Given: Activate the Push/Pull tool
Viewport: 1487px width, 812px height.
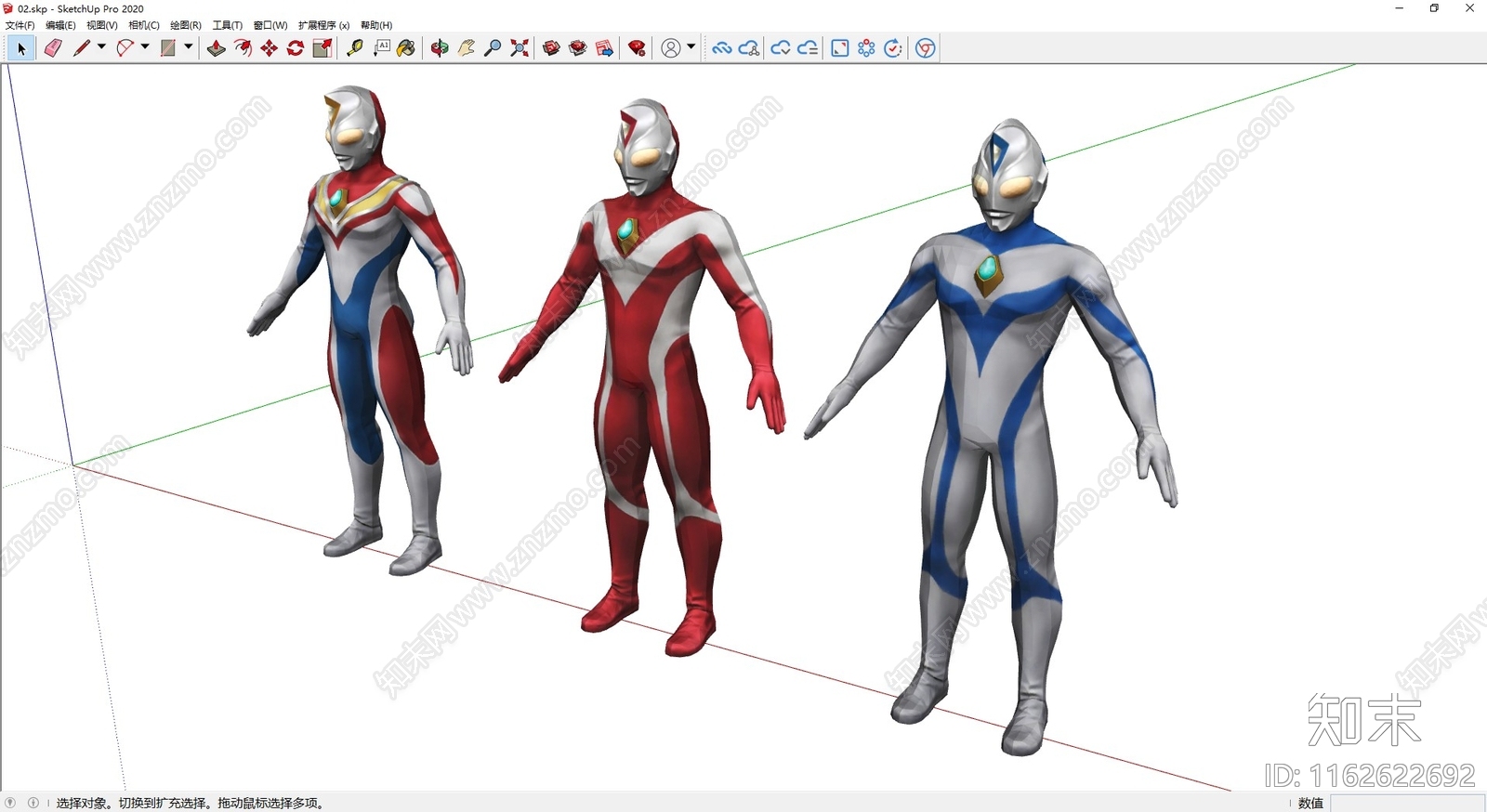Looking at the screenshot, I should [x=217, y=48].
